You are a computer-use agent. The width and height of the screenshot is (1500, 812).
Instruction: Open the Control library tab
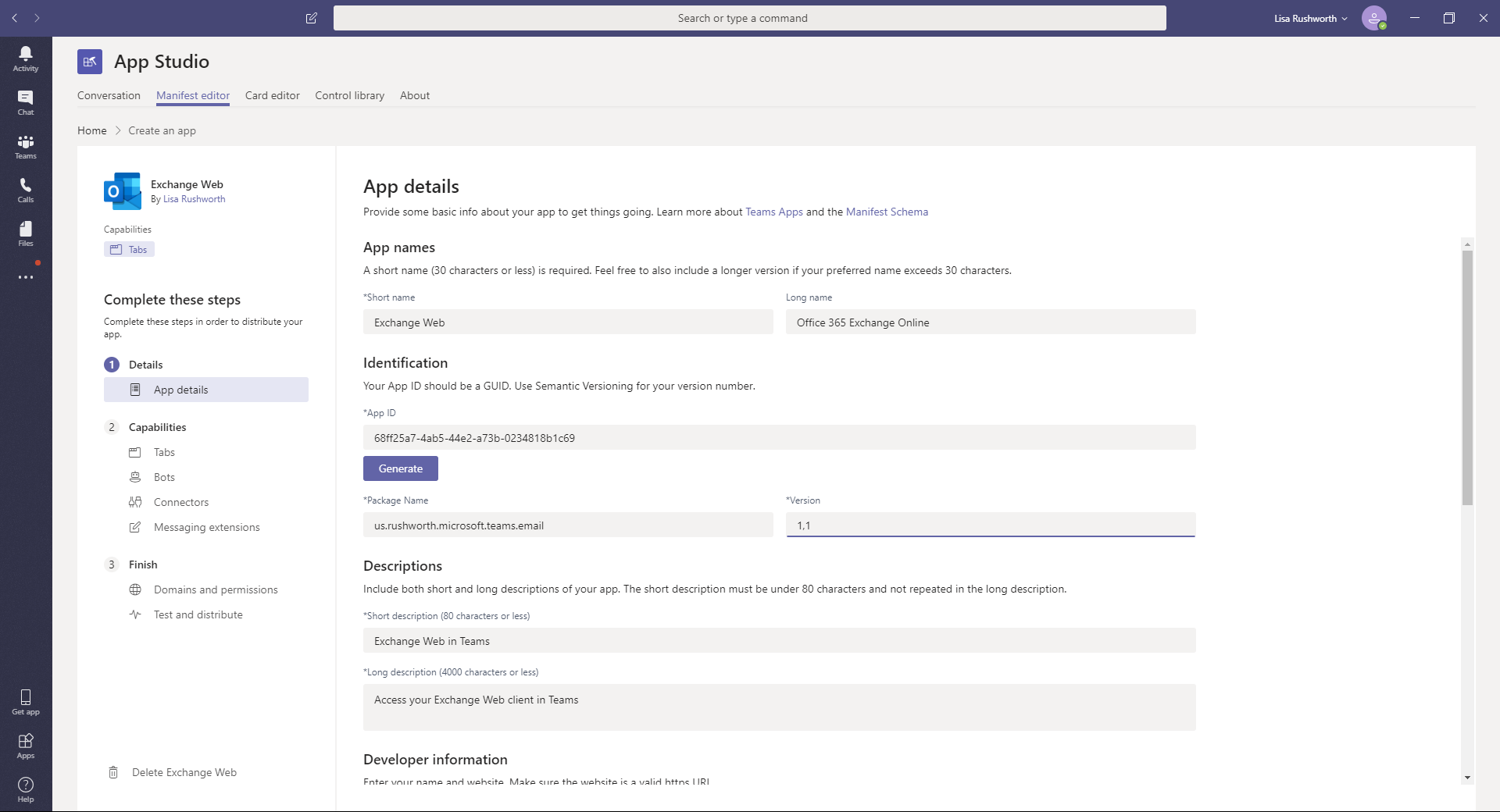[x=350, y=95]
